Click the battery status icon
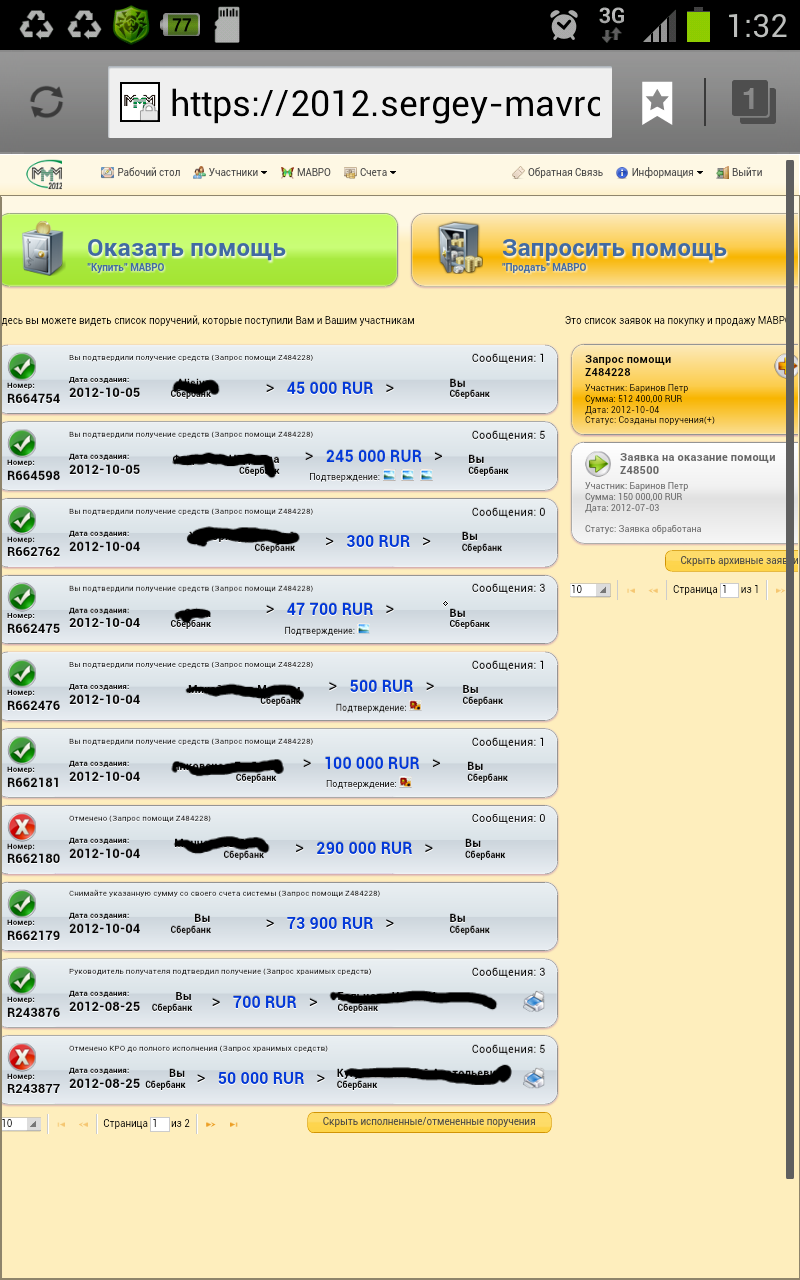Viewport: 800px width, 1280px height. 698,25
